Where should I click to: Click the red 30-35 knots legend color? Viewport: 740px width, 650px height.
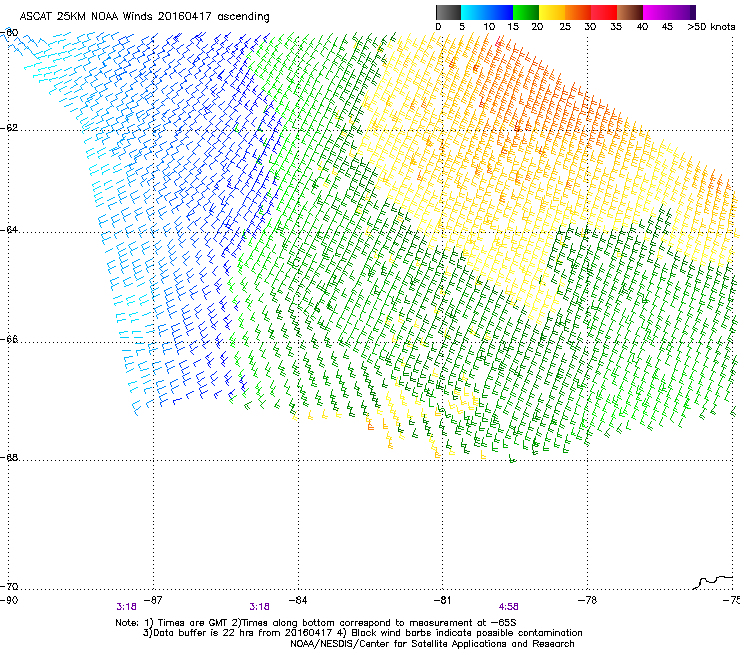(x=604, y=12)
